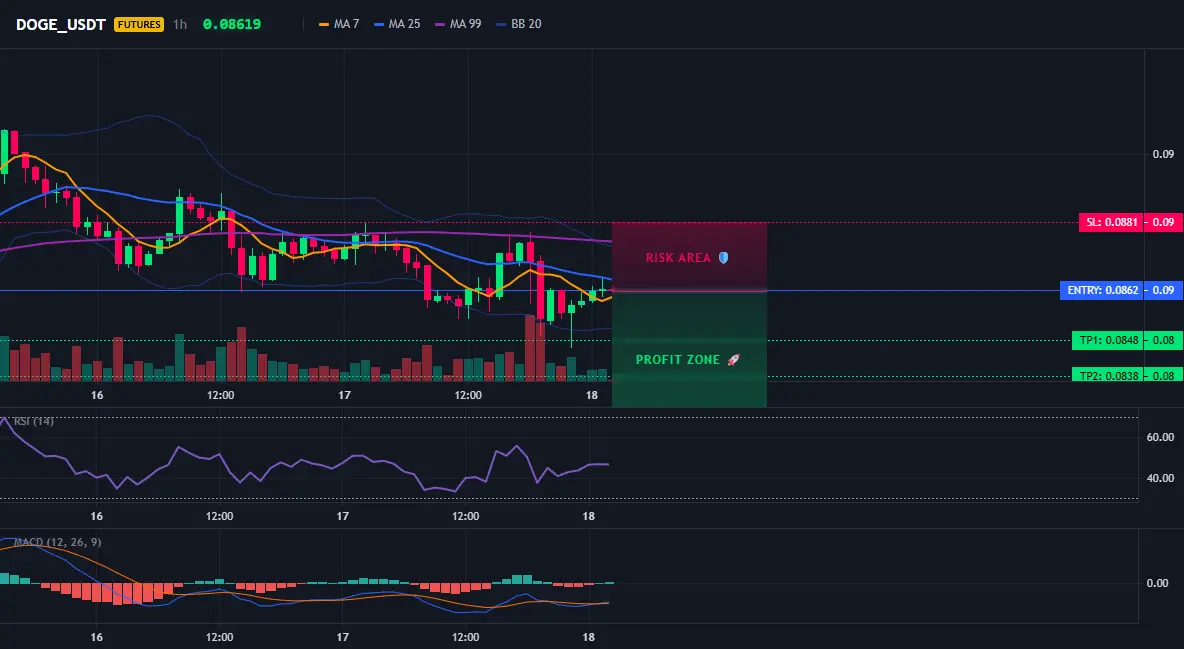Click the SL: 0.0881 red price tag
The width and height of the screenshot is (1184, 649).
click(x=1111, y=222)
